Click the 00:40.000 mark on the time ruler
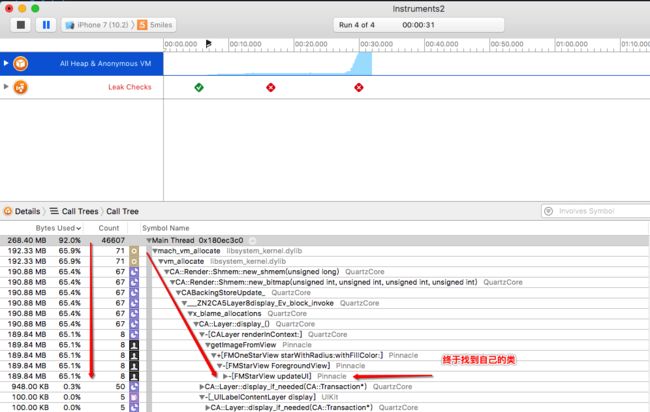Viewport: 650px width, 412px height. pos(442,44)
